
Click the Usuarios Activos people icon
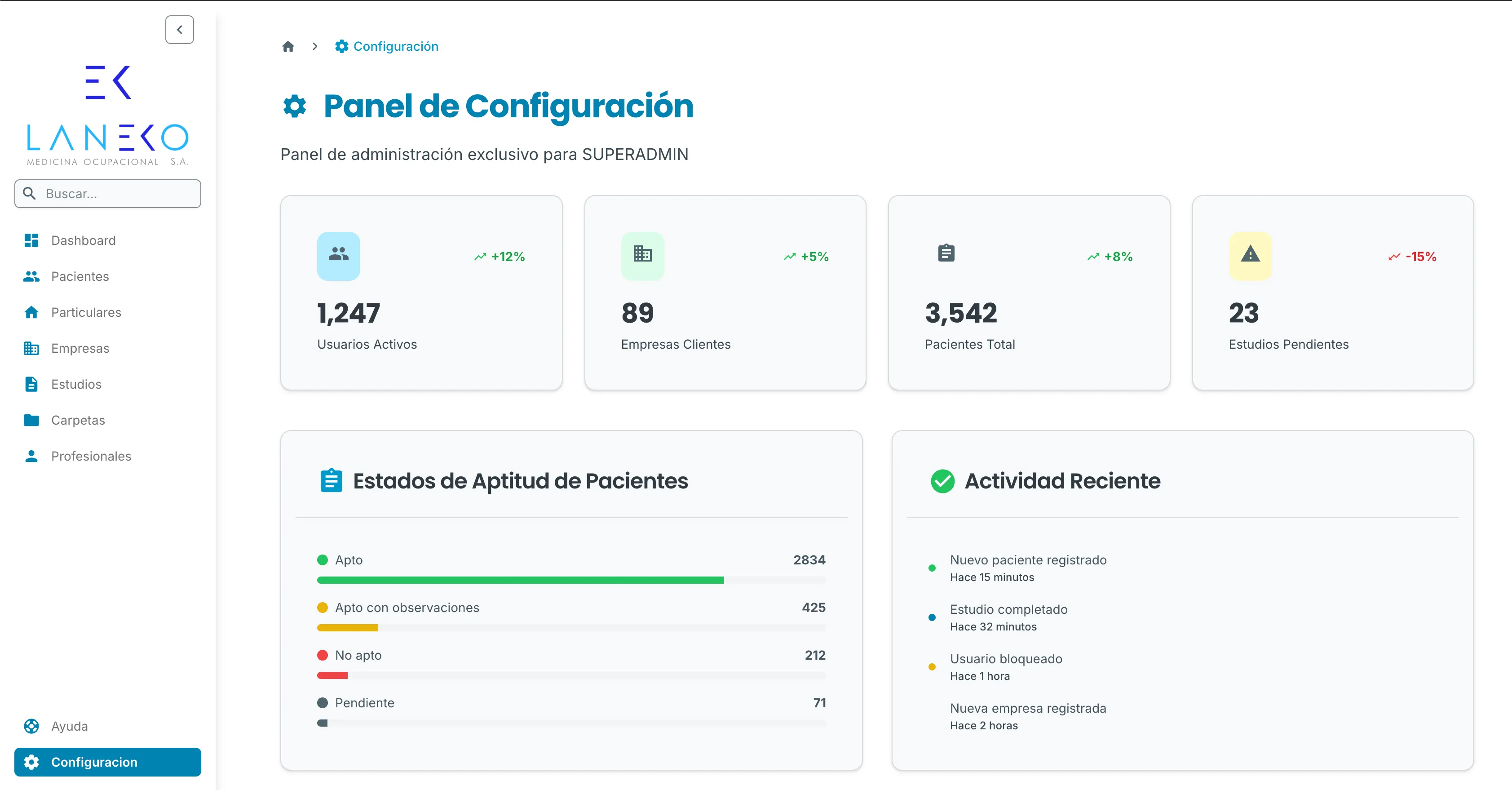point(338,256)
